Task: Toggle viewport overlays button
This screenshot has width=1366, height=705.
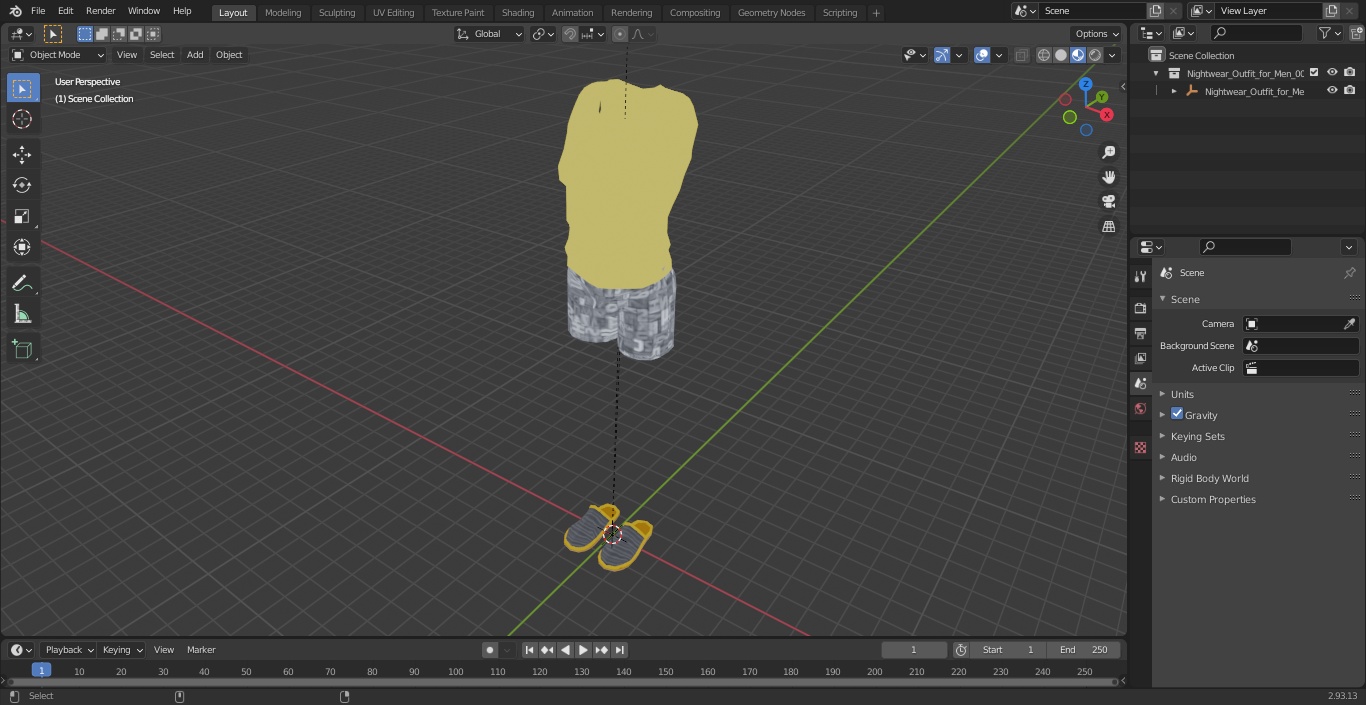Action: click(982, 55)
